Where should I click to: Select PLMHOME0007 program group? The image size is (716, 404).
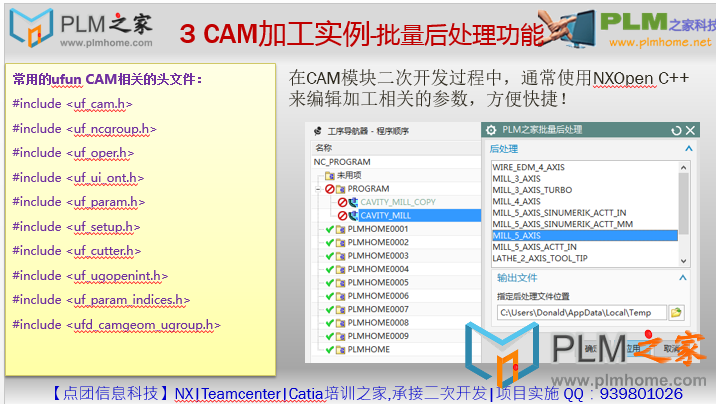click(378, 309)
